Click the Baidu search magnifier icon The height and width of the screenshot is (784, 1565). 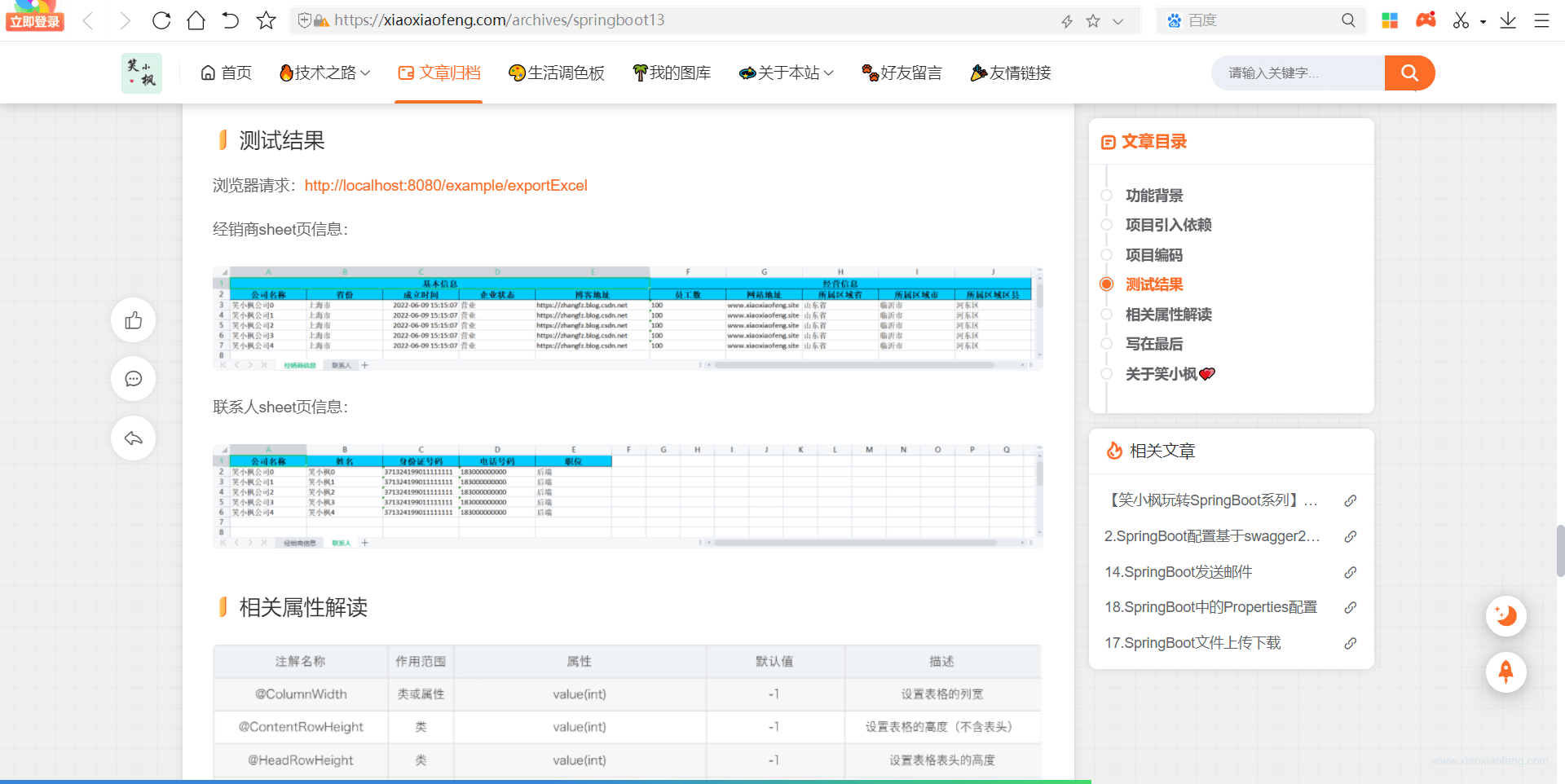click(x=1348, y=20)
